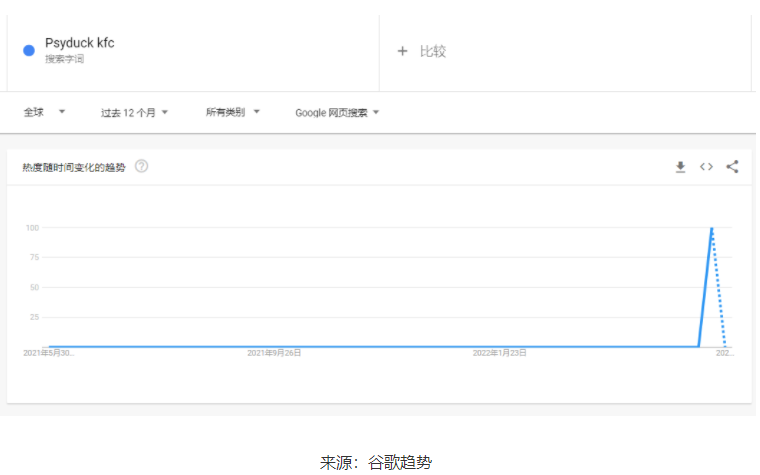This screenshot has height=475, width=760.
Task: Click the 2021年9月26日 axis label
Action: (x=274, y=353)
